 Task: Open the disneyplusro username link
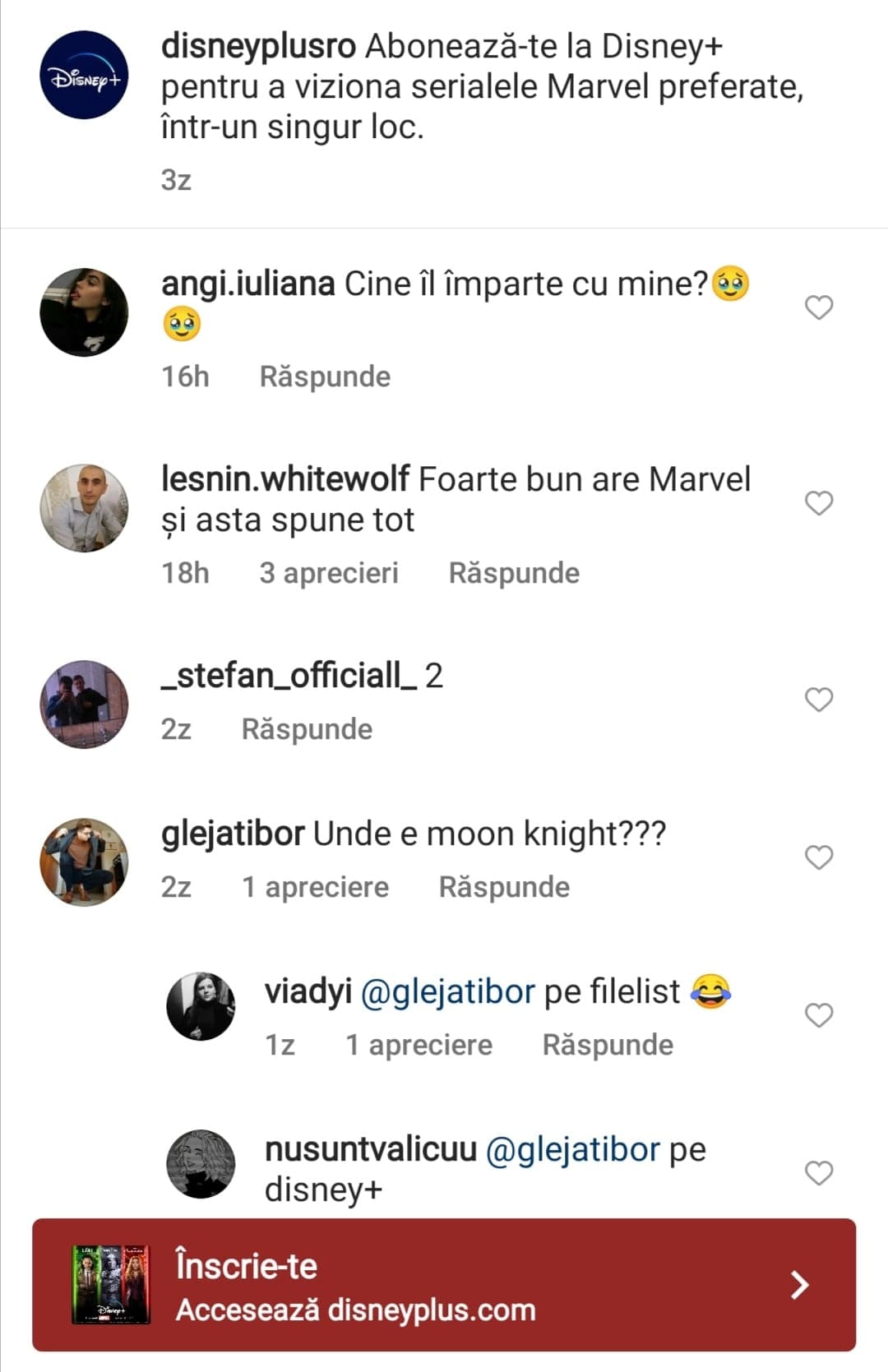[x=258, y=46]
